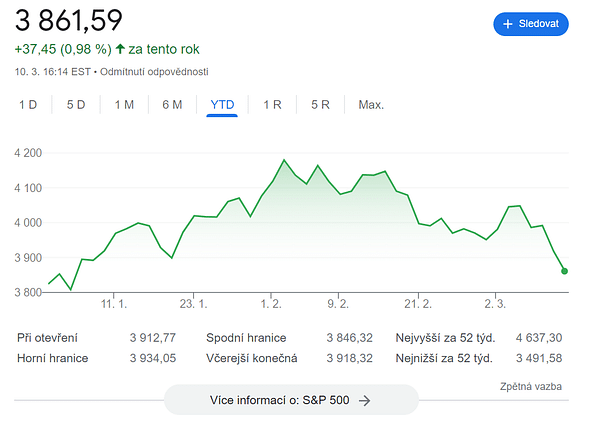
Task: Click the Nejvyšší za 52 týd. label
Action: pyautogui.click(x=445, y=338)
